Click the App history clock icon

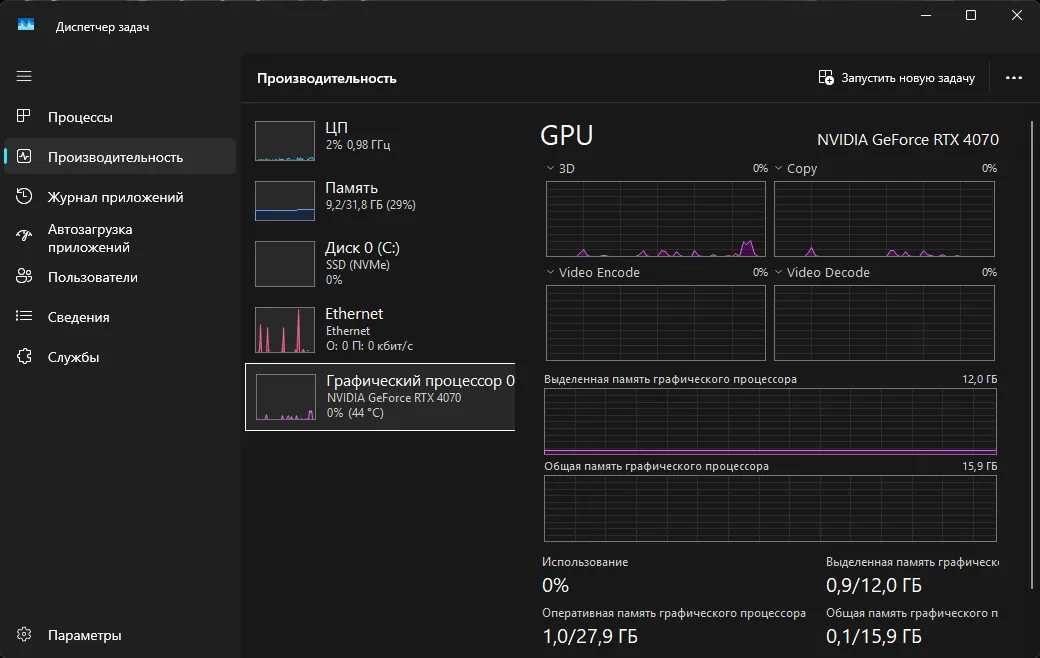[x=24, y=196]
